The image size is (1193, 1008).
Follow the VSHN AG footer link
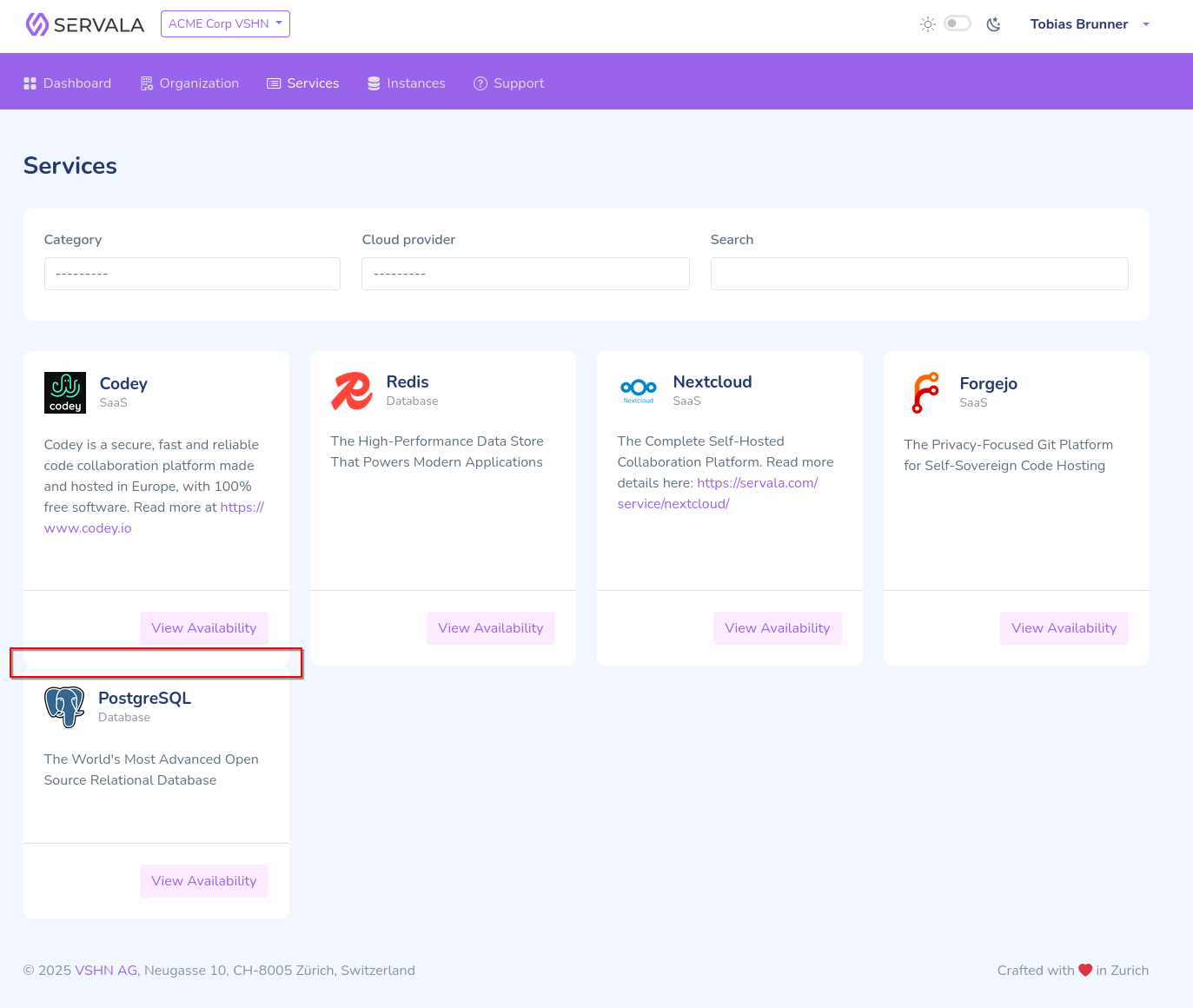click(106, 971)
